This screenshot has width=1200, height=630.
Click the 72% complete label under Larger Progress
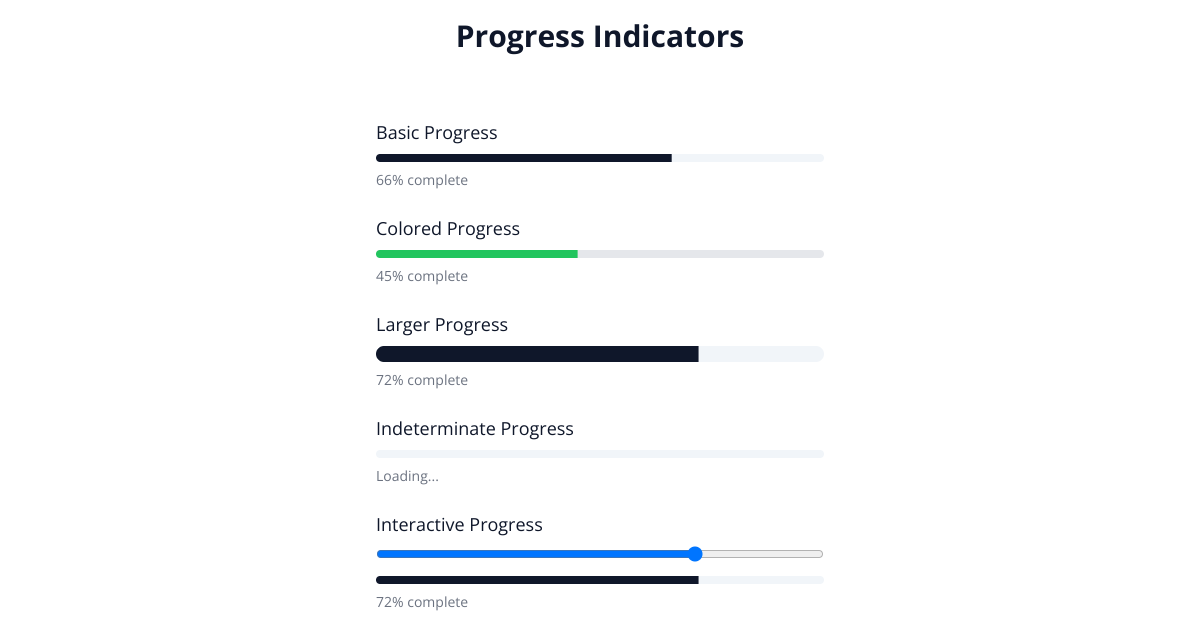click(x=422, y=380)
